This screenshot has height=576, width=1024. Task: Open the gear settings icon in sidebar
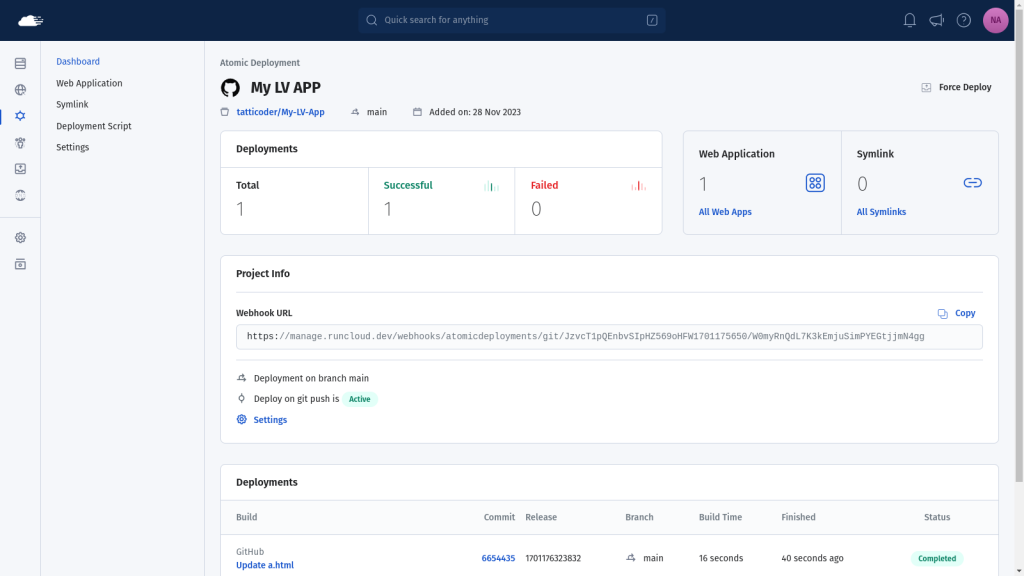pyautogui.click(x=20, y=238)
